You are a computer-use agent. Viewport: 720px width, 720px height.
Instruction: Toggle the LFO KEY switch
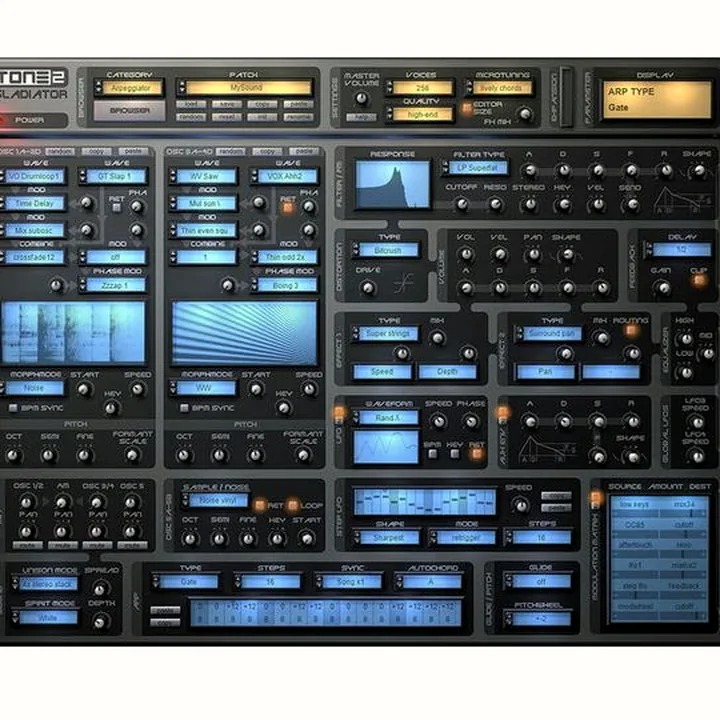(454, 454)
